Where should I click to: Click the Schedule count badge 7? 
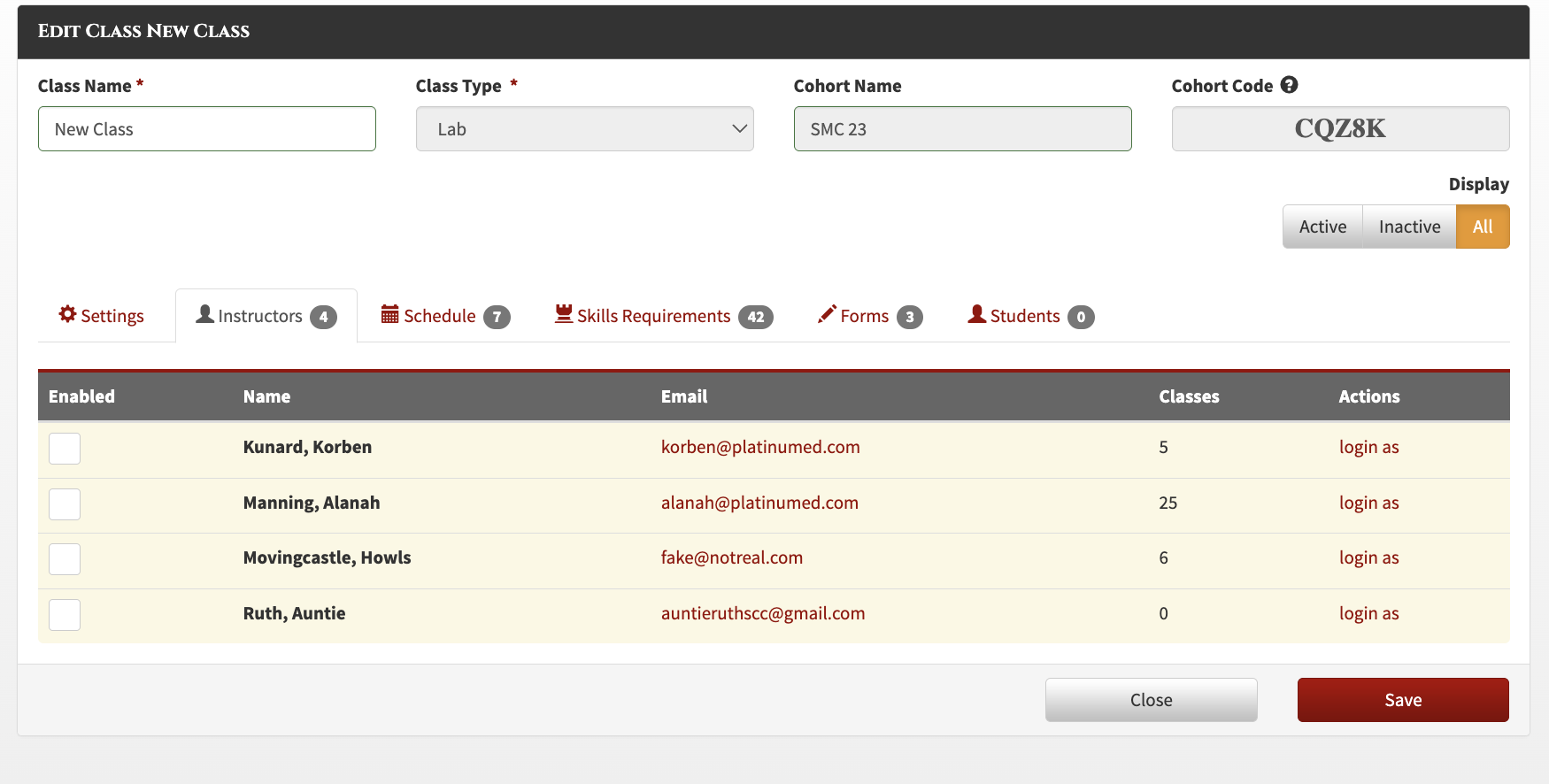(x=497, y=317)
